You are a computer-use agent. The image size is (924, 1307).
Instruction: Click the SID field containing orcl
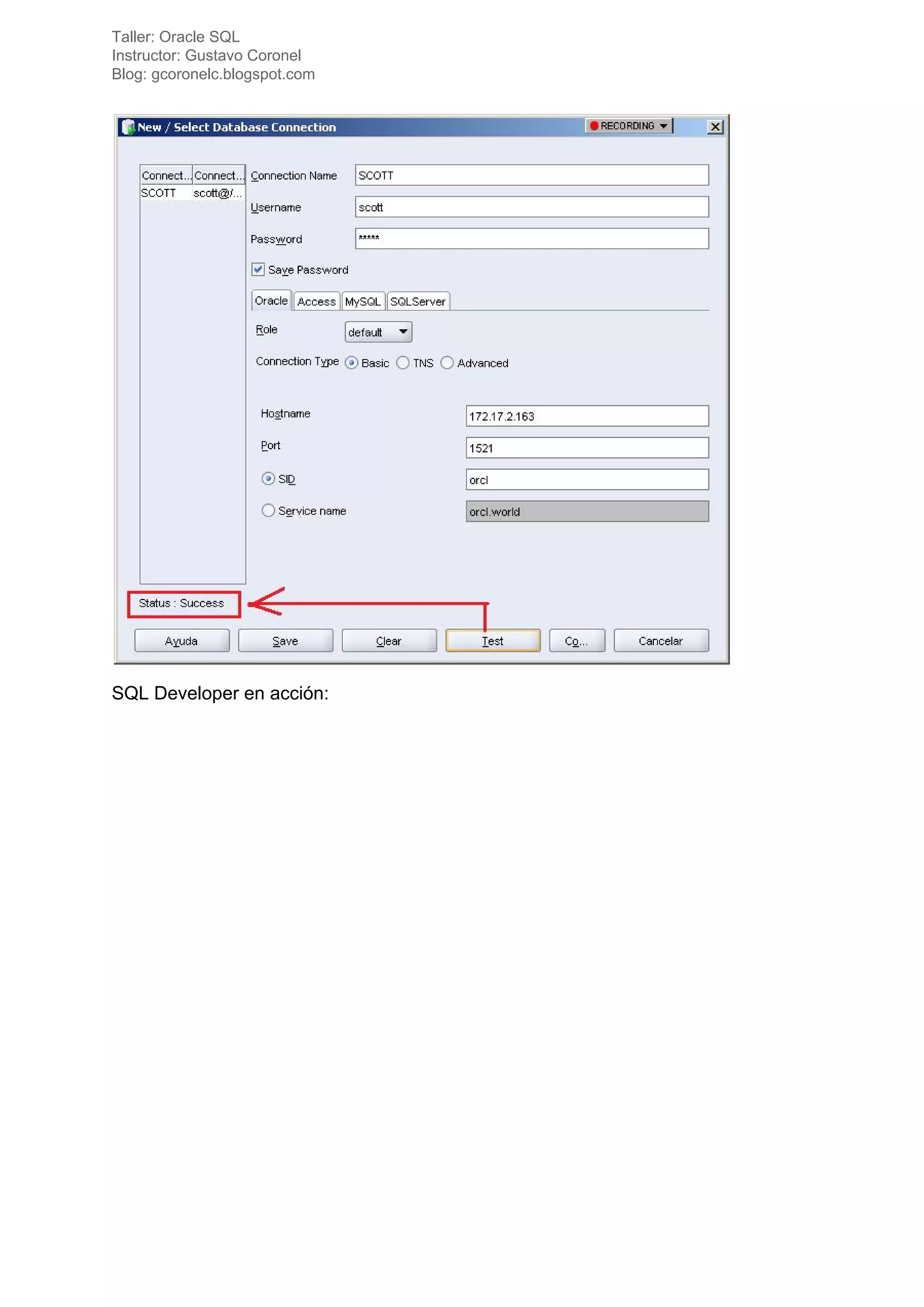(x=587, y=480)
